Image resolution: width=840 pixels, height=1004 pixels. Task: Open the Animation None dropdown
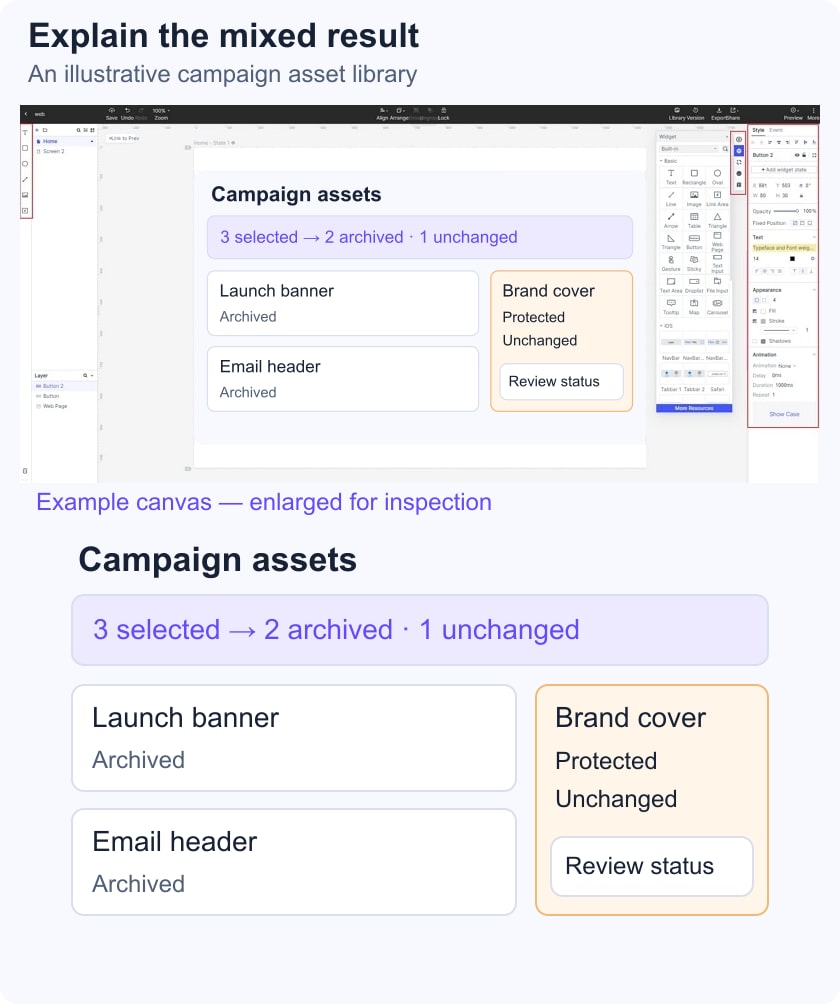787,366
